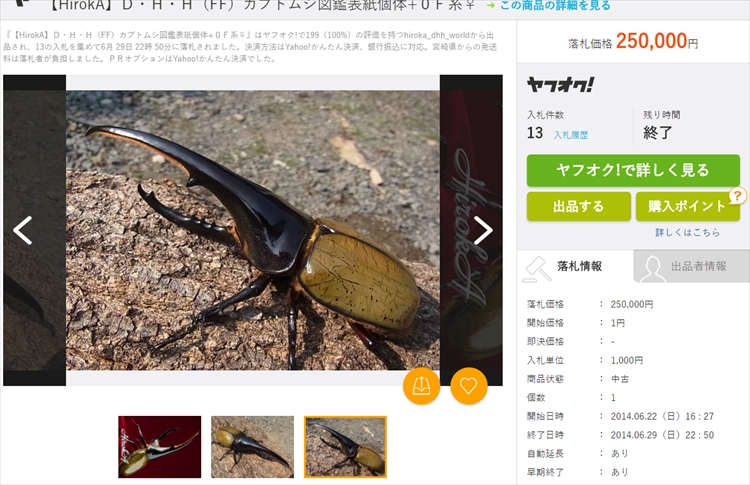Click the 自動延長 あり value
Image resolution: width=750 pixels, height=485 pixels.
(619, 453)
